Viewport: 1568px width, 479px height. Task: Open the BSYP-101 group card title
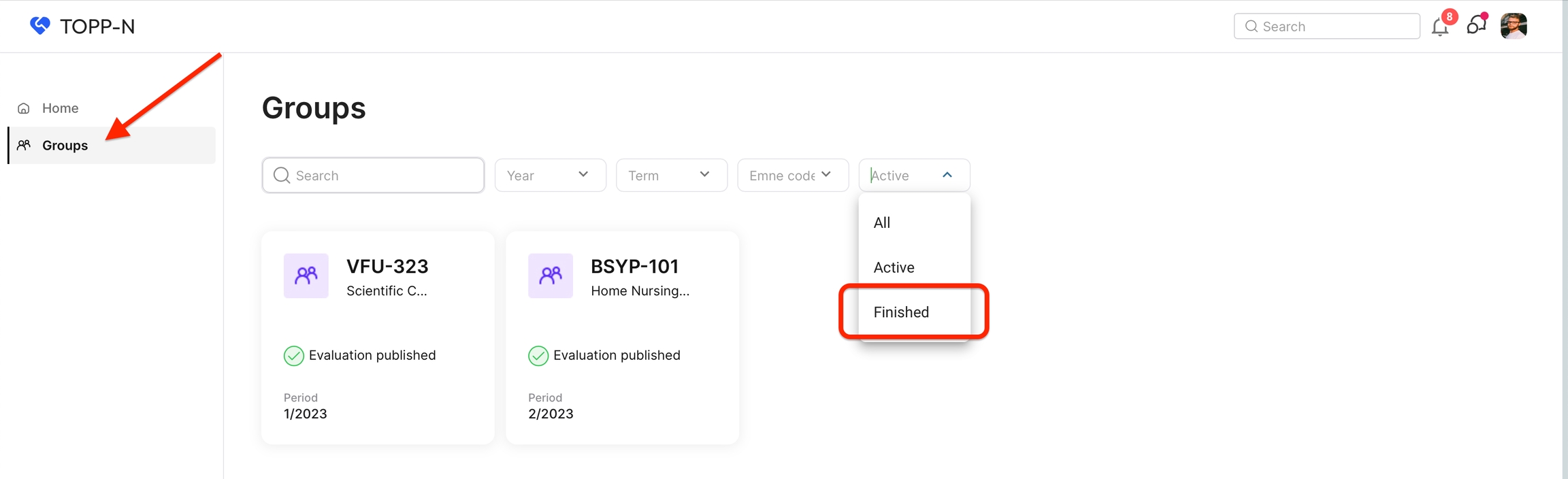[x=634, y=266]
